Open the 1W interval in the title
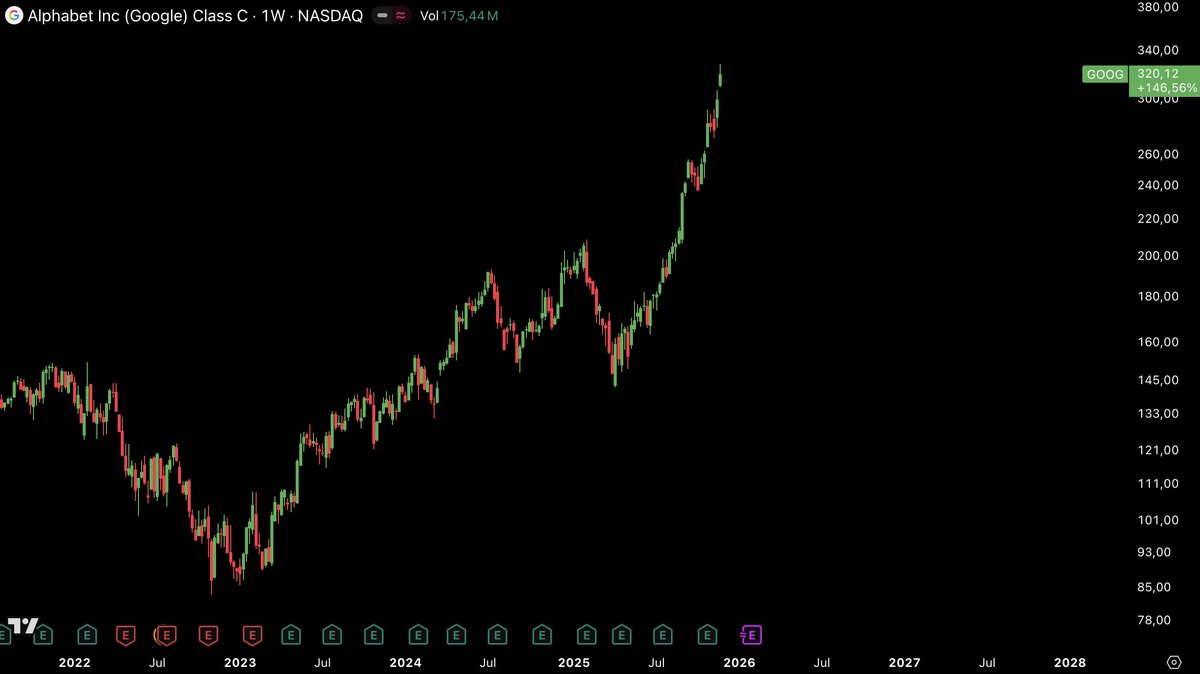This screenshot has width=1200, height=674. click(x=273, y=16)
